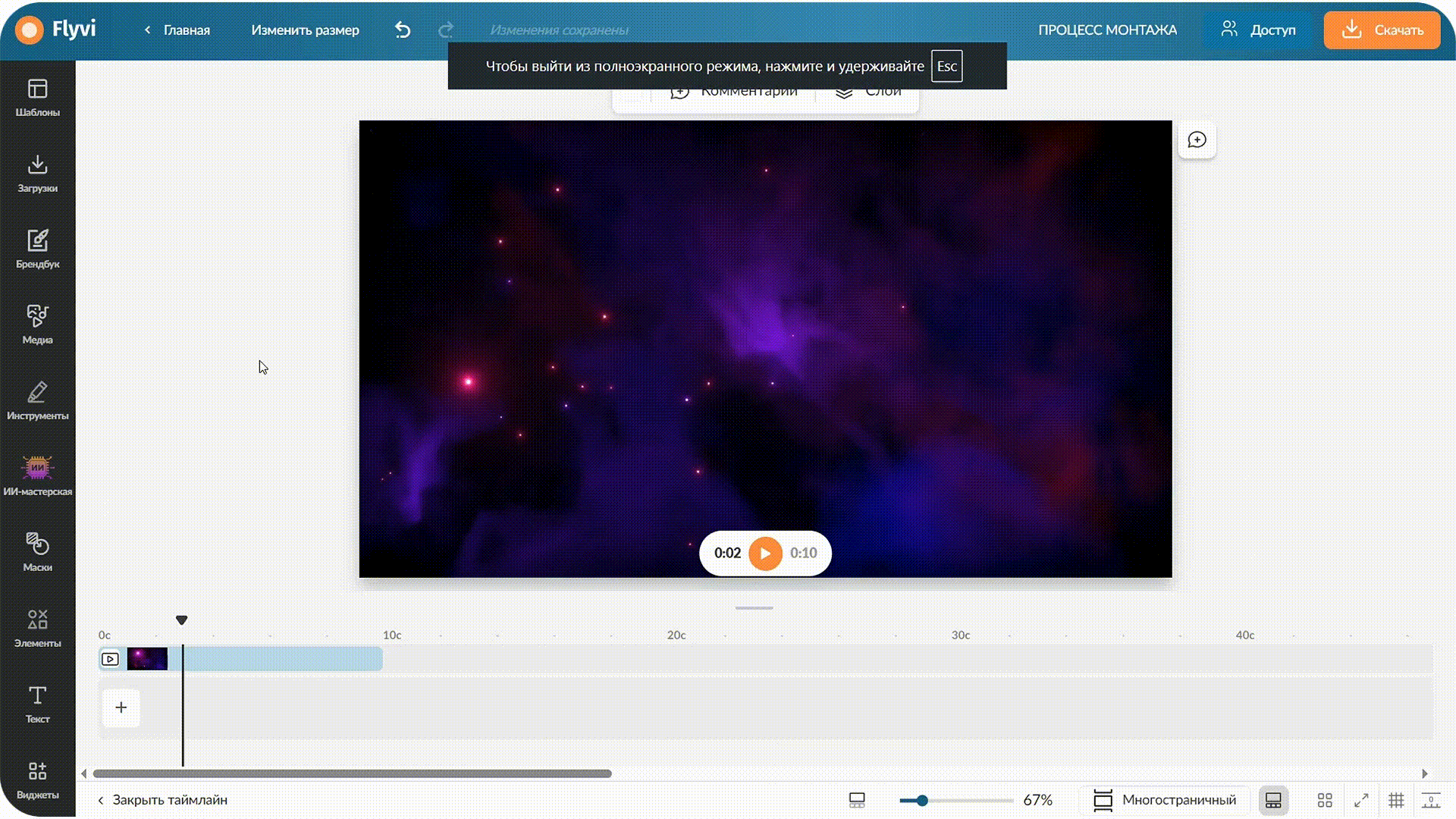Open the Брендбук panel
Image resolution: width=1456 pixels, height=819 pixels.
point(37,250)
